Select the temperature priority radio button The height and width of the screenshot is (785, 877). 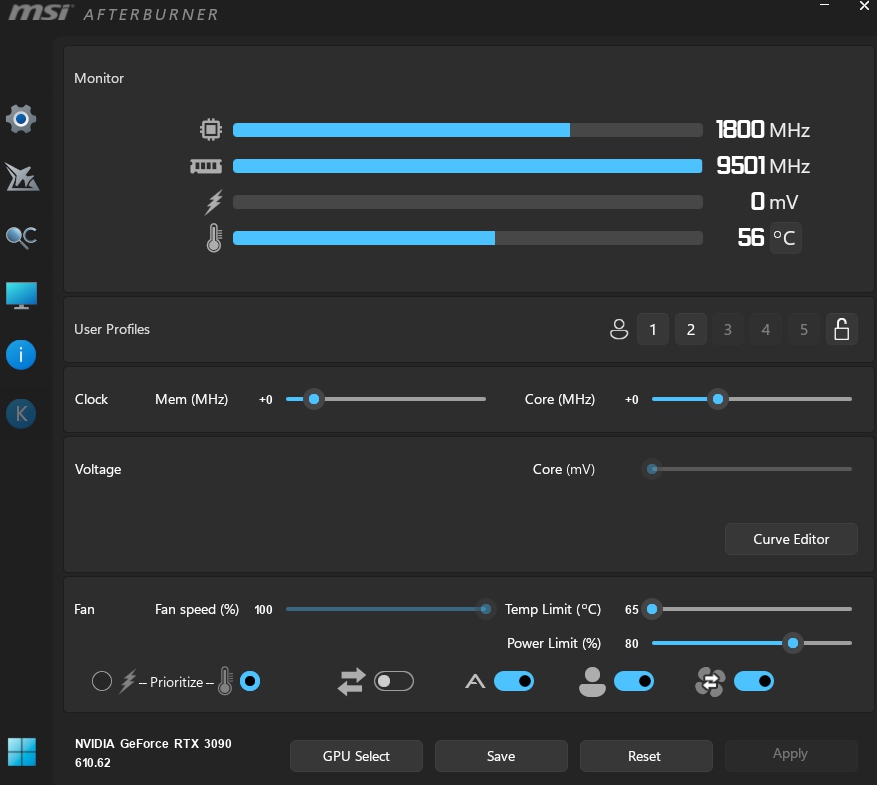tap(250, 682)
